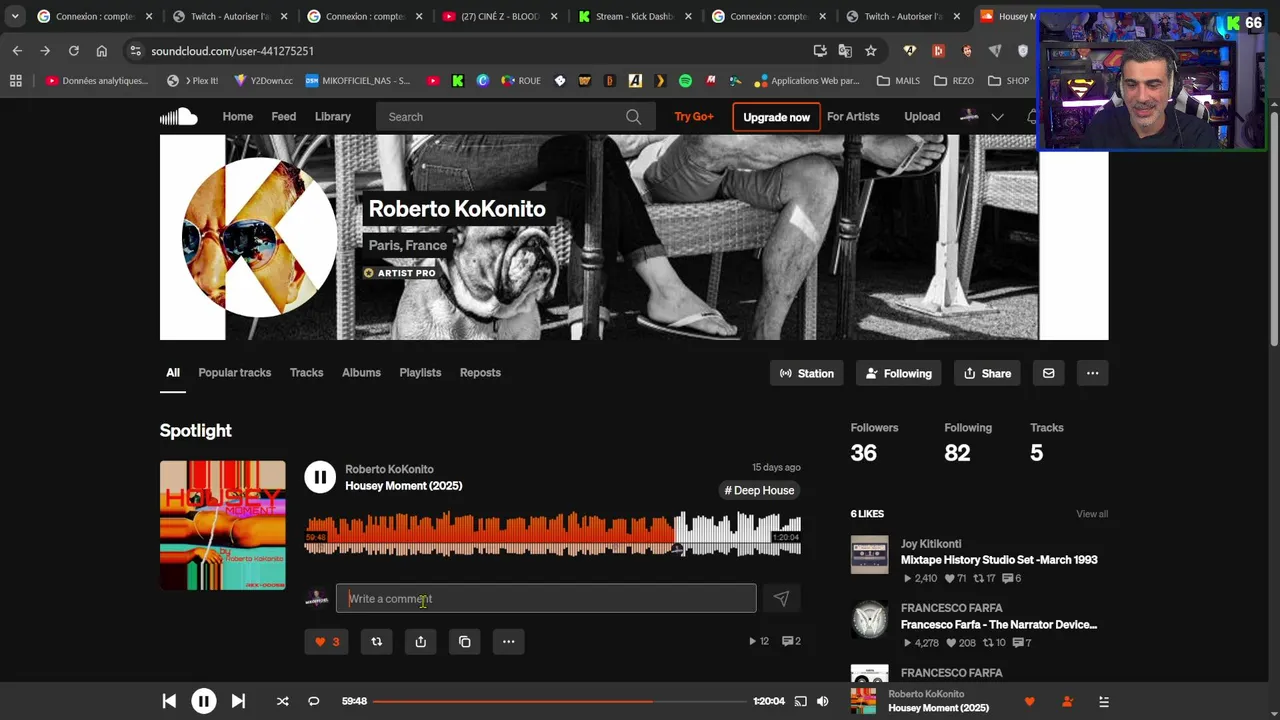Click the search magnifier icon
Viewport: 1280px width, 720px height.
[633, 117]
